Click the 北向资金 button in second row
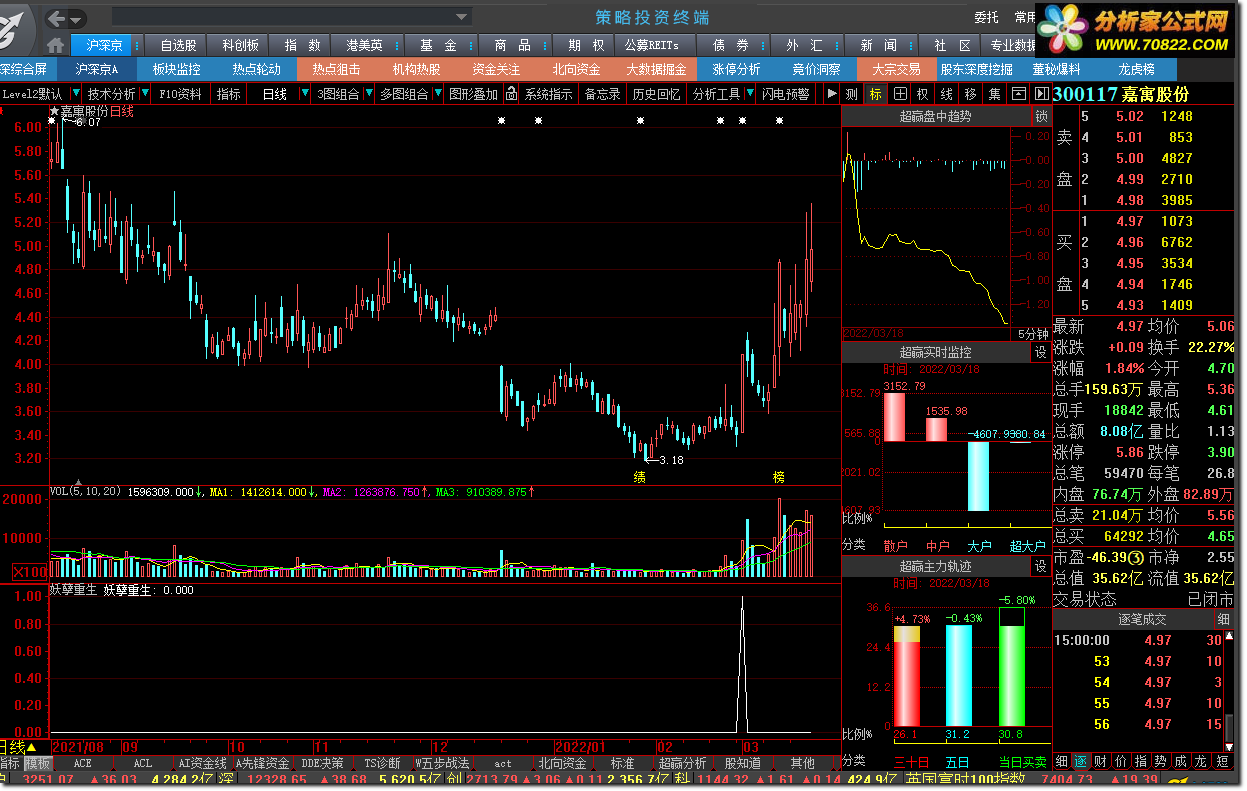The height and width of the screenshot is (791, 1247). click(576, 69)
